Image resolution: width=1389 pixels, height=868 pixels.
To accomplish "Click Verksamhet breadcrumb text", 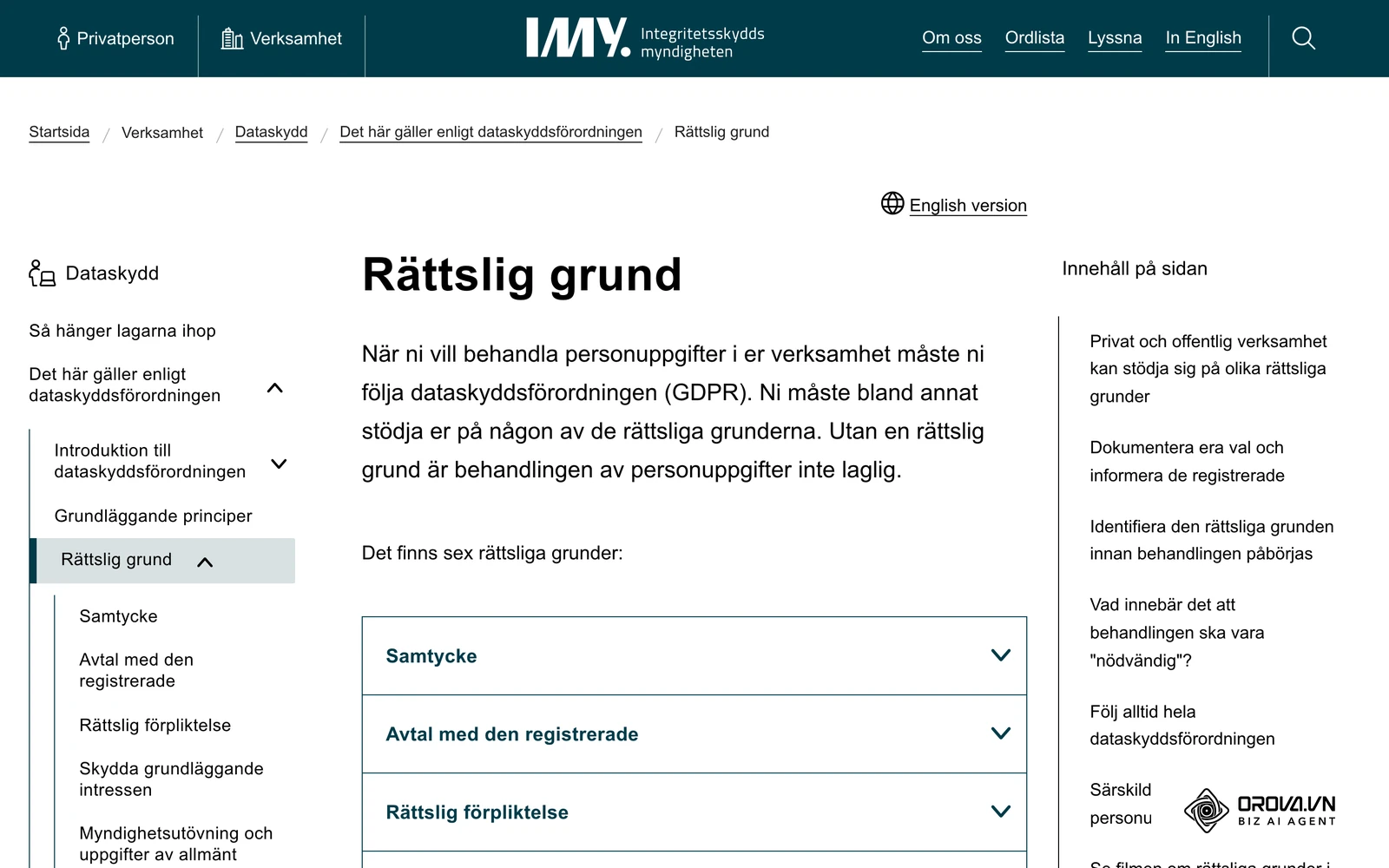I will point(162,133).
